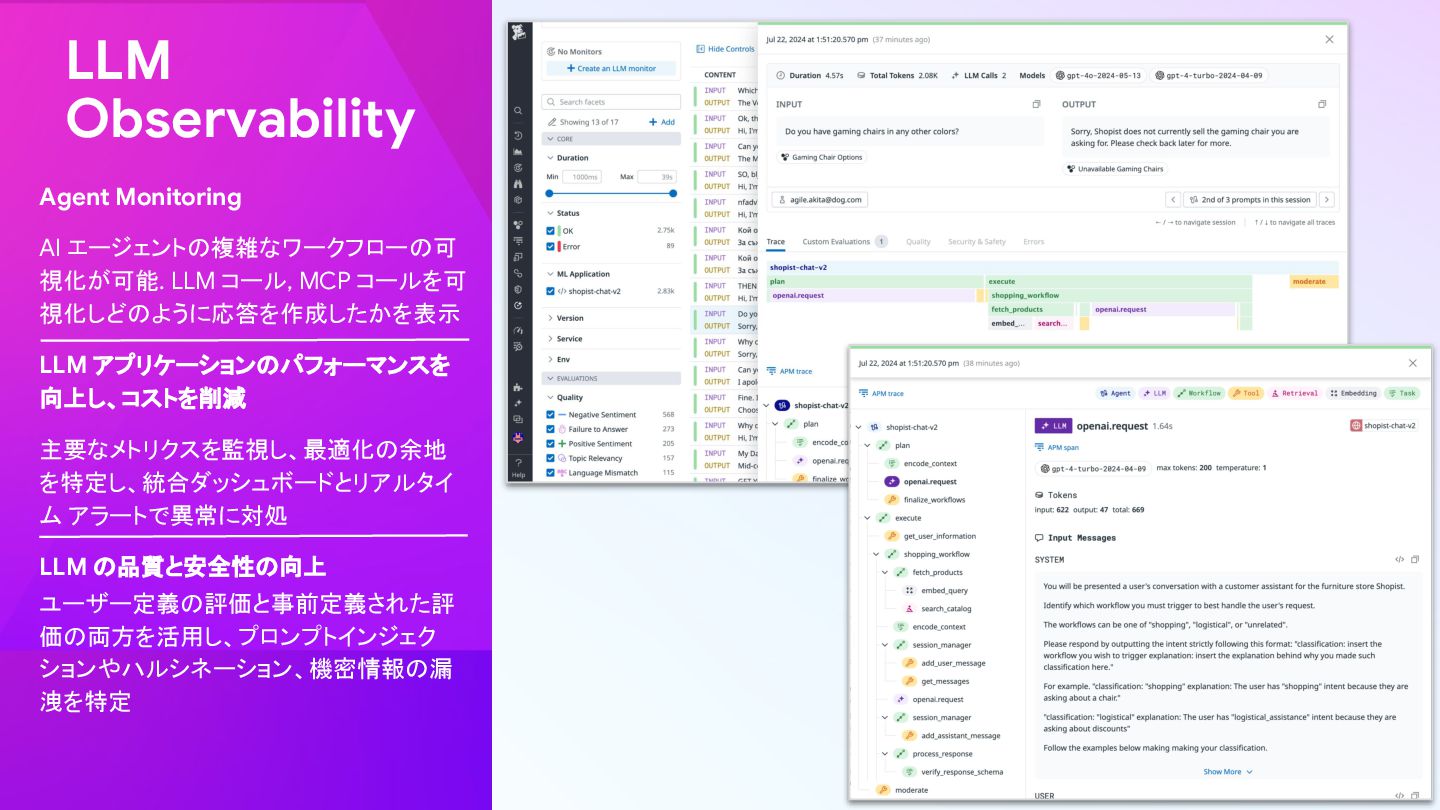Uncheck the Topic Relevancy filter

551,458
